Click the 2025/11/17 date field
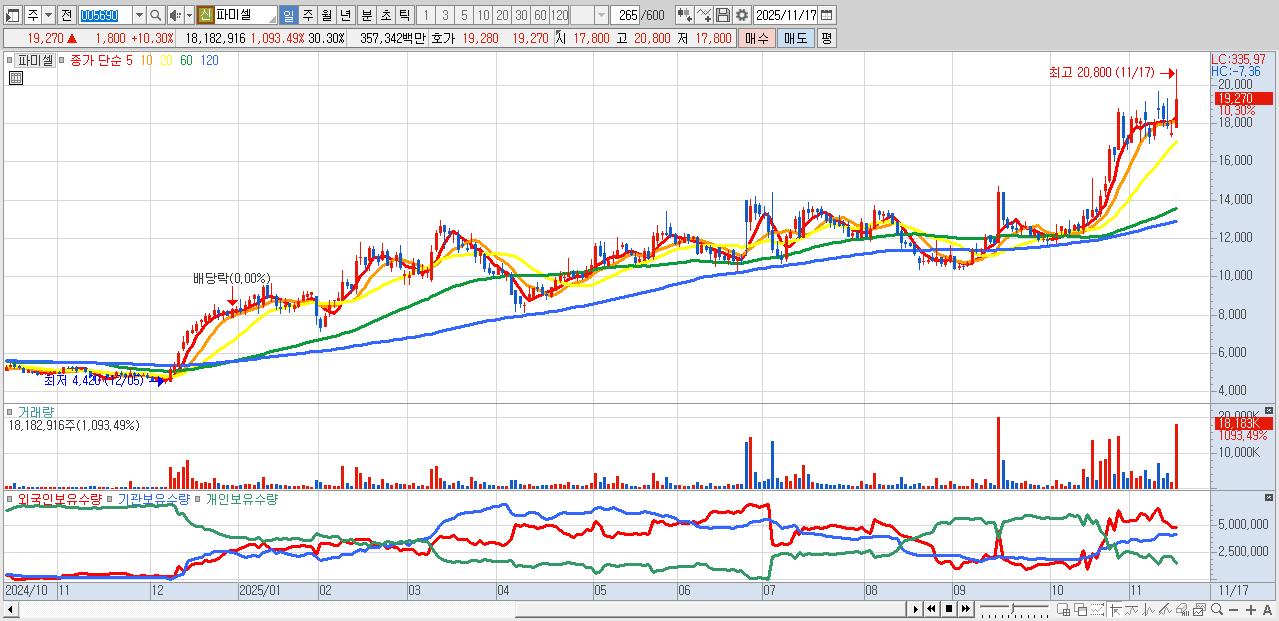This screenshot has height=621, width=1279. click(785, 15)
